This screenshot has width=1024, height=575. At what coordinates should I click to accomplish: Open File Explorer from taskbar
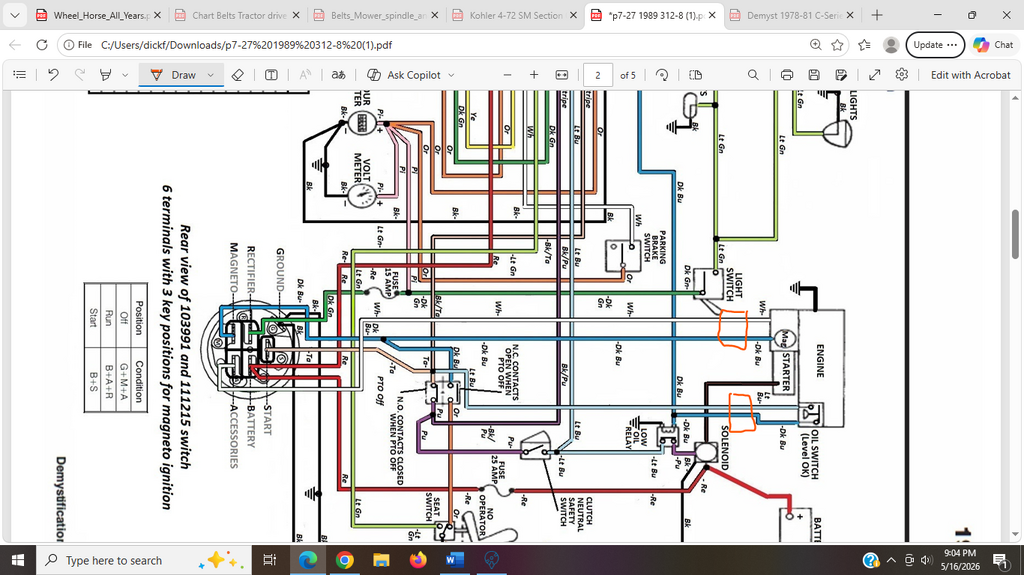(381, 560)
